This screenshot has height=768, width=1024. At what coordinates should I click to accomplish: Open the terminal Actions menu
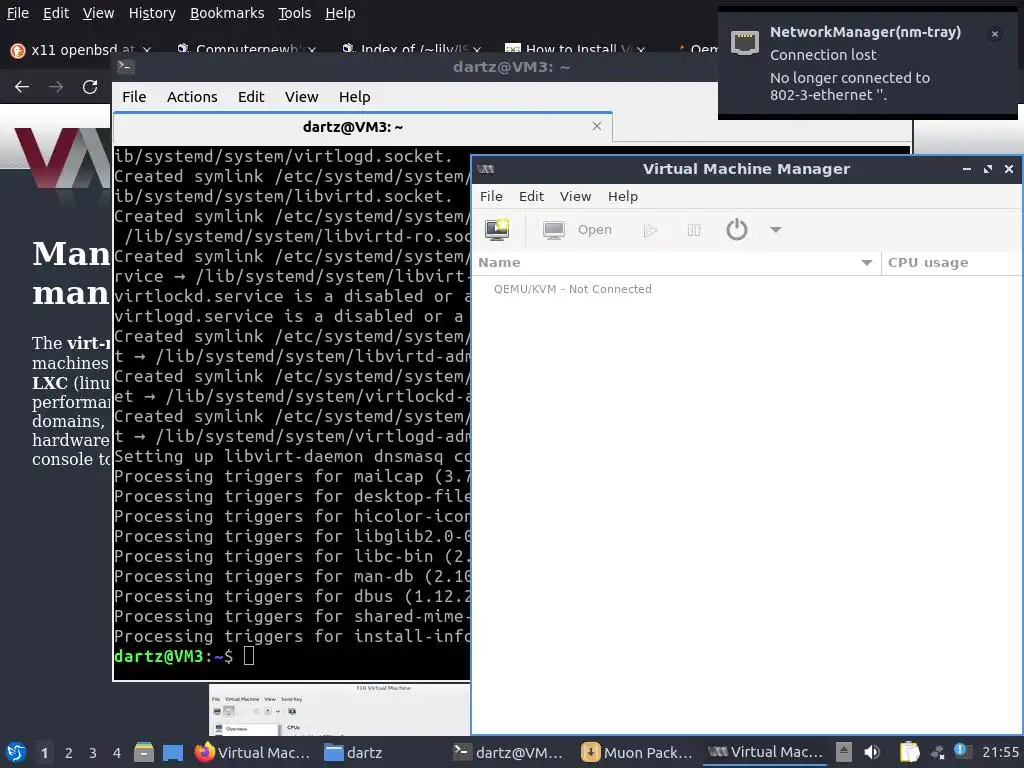(192, 97)
